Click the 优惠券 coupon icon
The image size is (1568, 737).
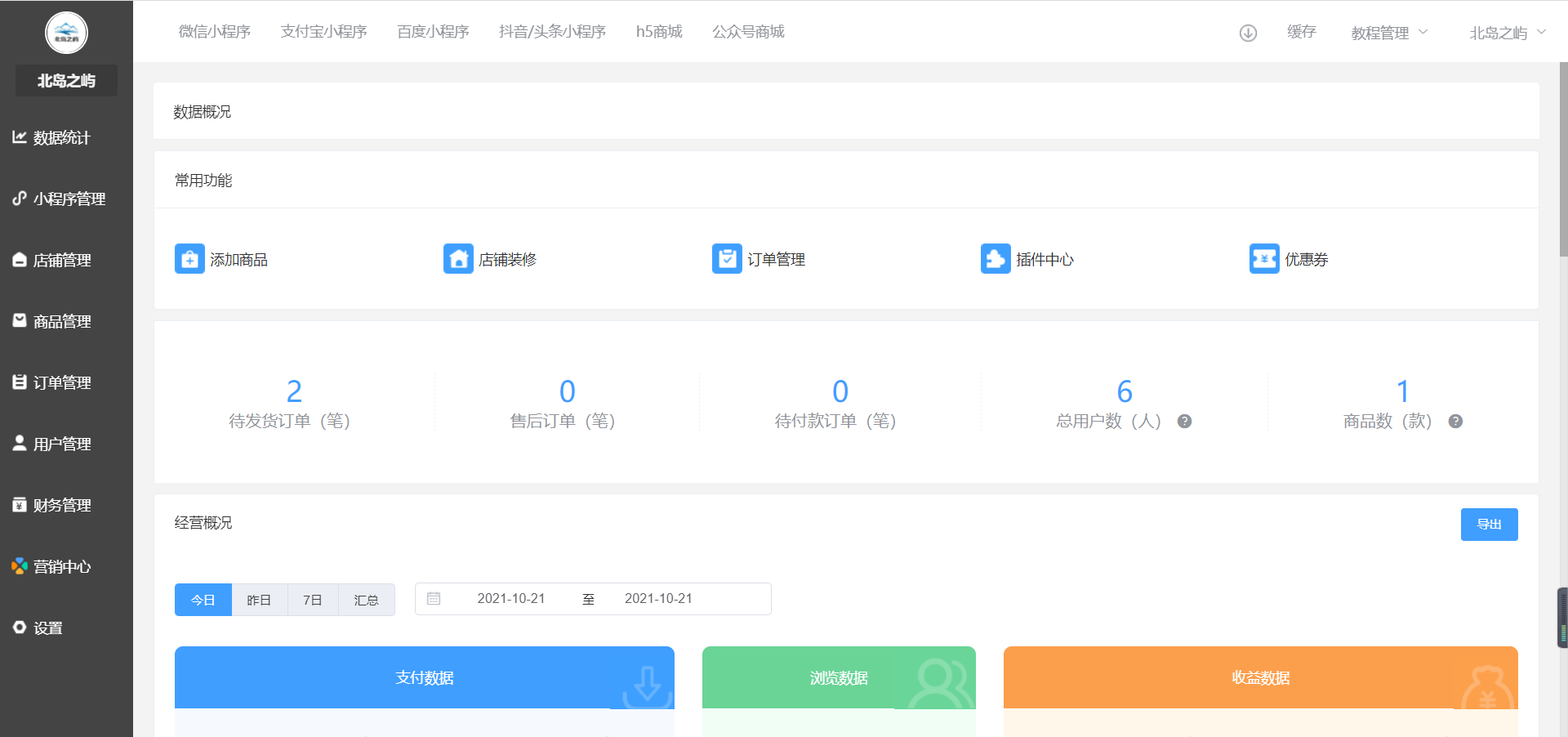tap(1263, 258)
